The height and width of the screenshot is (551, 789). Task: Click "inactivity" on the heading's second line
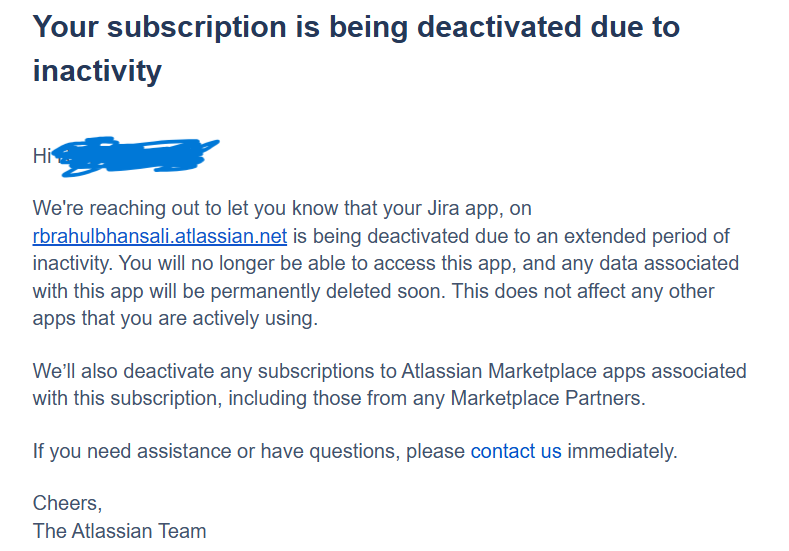(97, 71)
